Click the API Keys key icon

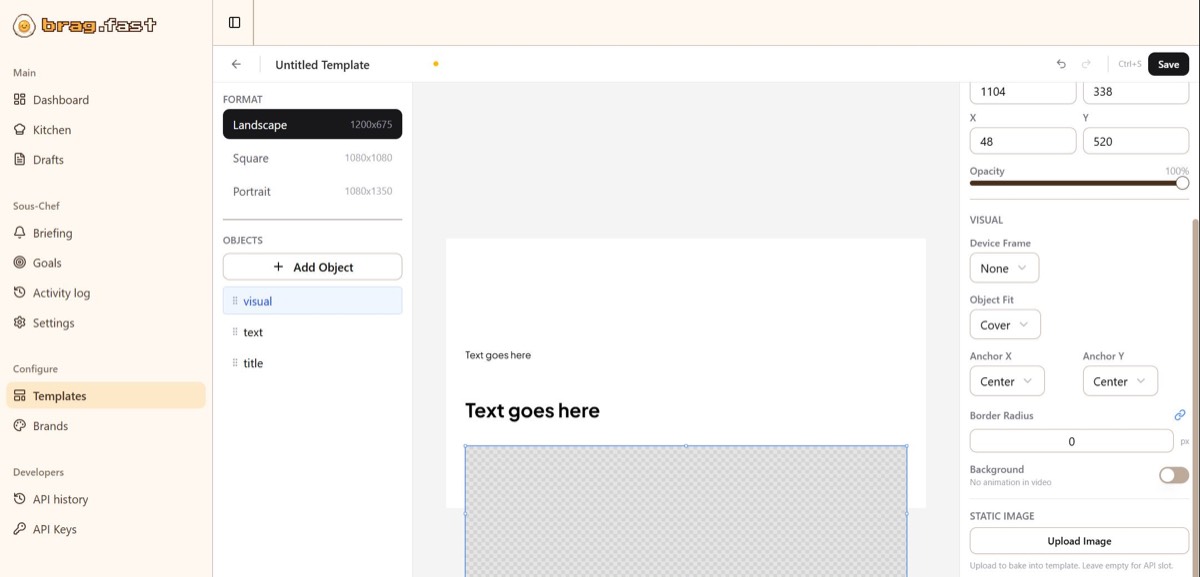20,529
